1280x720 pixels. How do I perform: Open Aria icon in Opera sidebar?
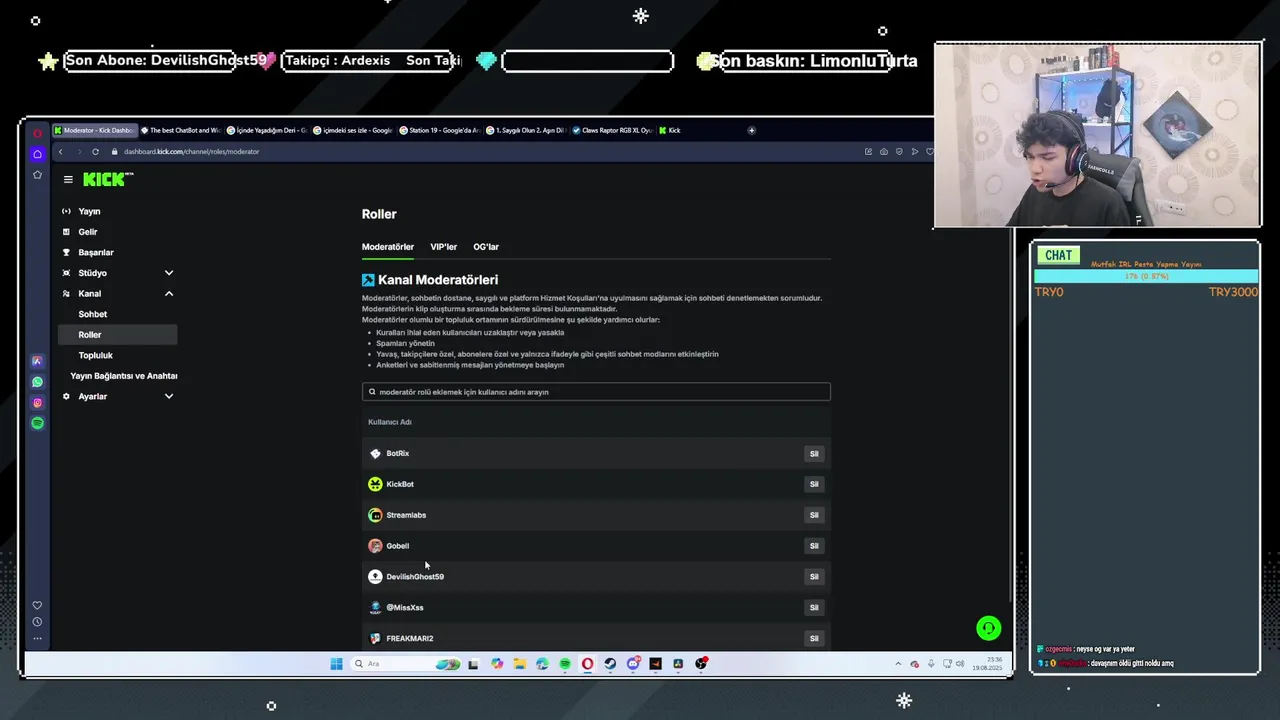click(37, 361)
